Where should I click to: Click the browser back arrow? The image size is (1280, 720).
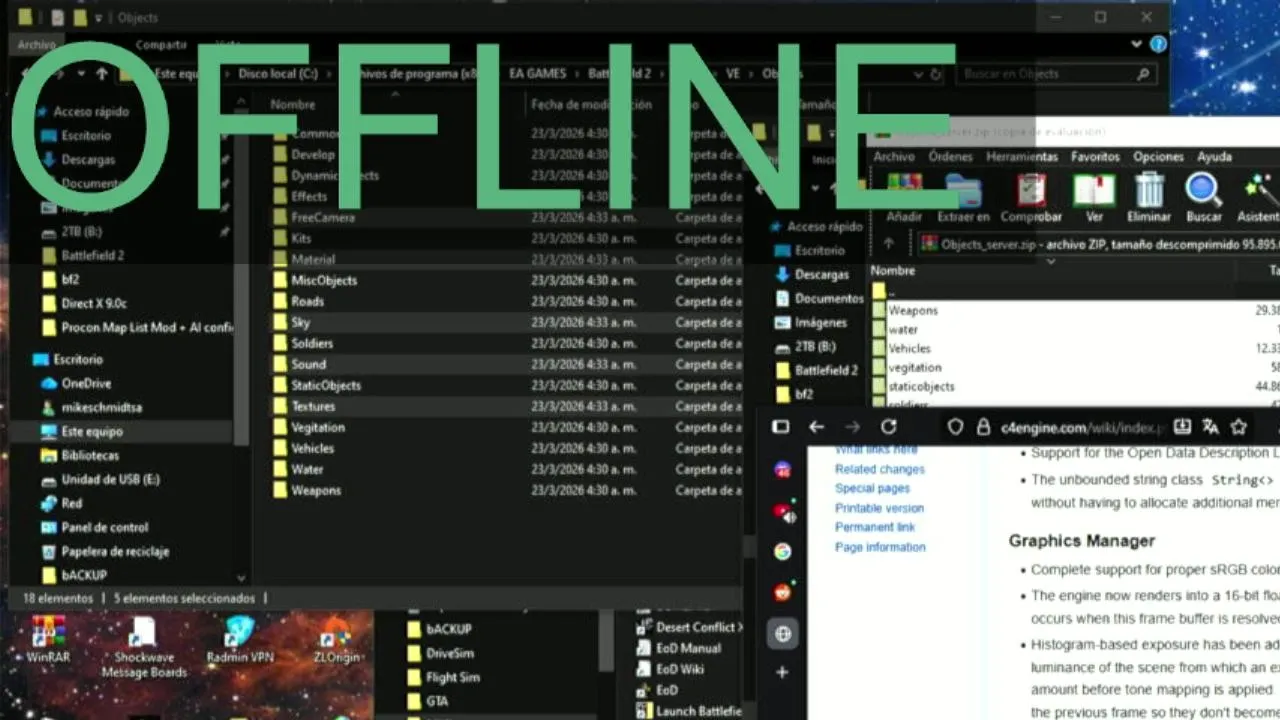[x=816, y=427]
